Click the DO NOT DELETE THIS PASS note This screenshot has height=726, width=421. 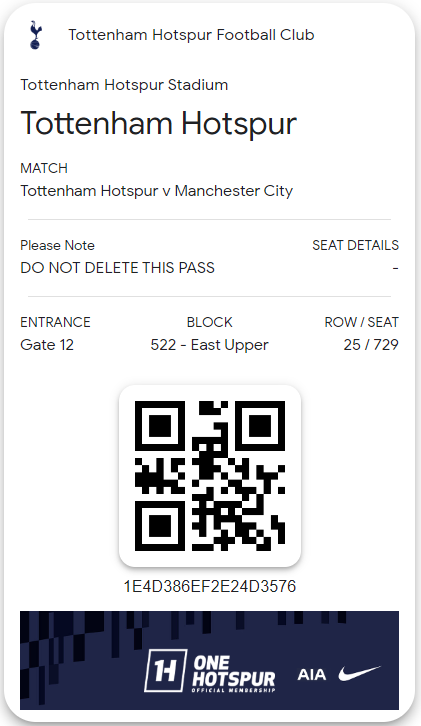click(118, 268)
